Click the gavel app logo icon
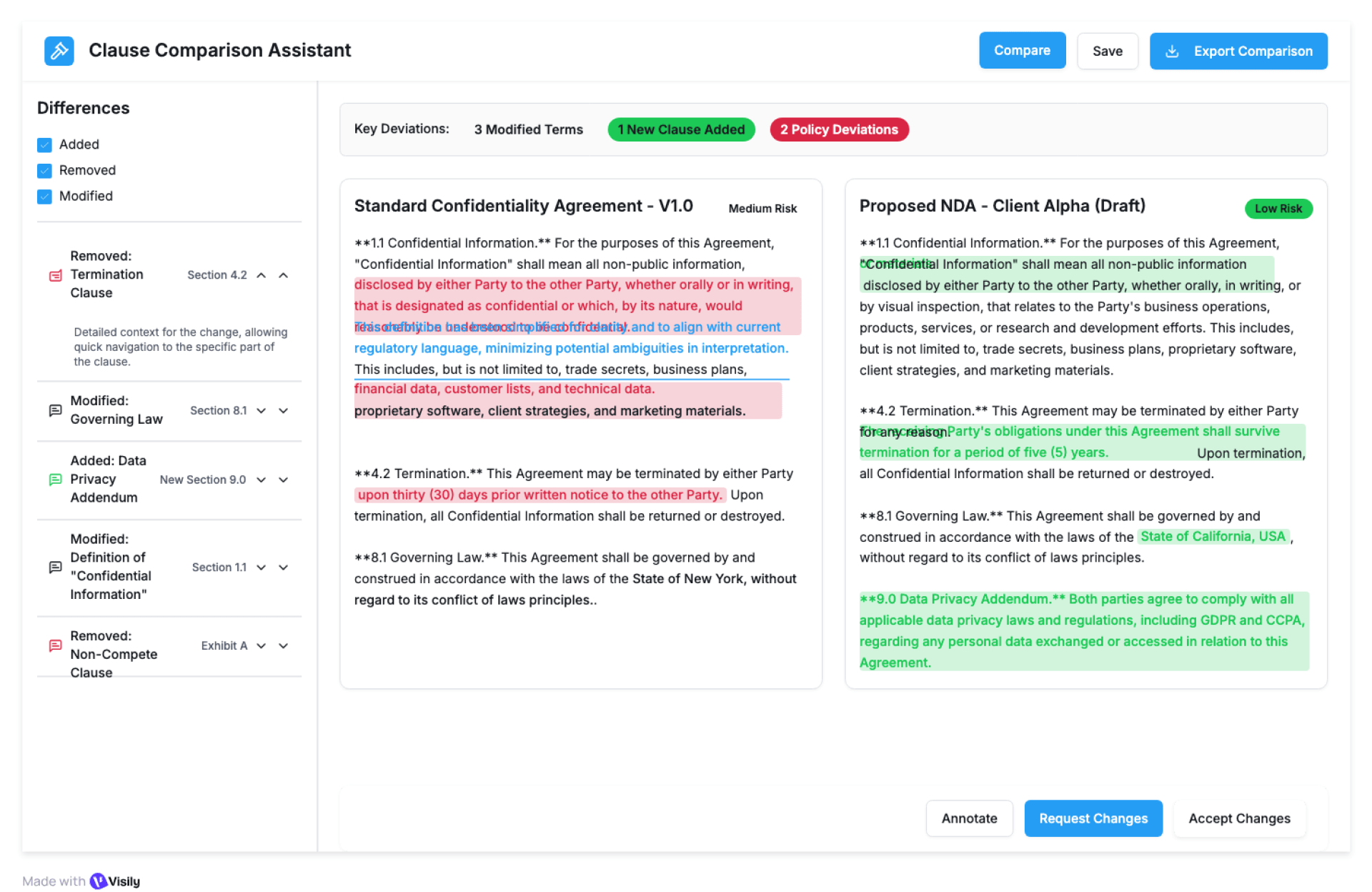This screenshot has height=892, width=1372. tap(59, 51)
